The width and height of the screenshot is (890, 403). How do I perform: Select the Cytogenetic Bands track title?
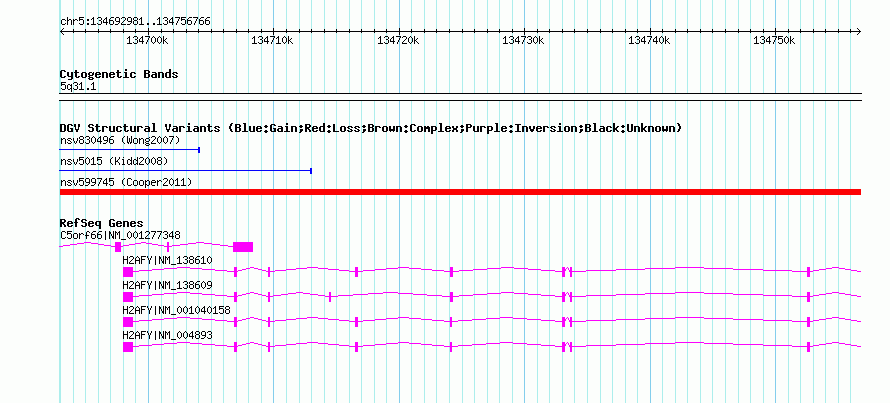(x=119, y=74)
